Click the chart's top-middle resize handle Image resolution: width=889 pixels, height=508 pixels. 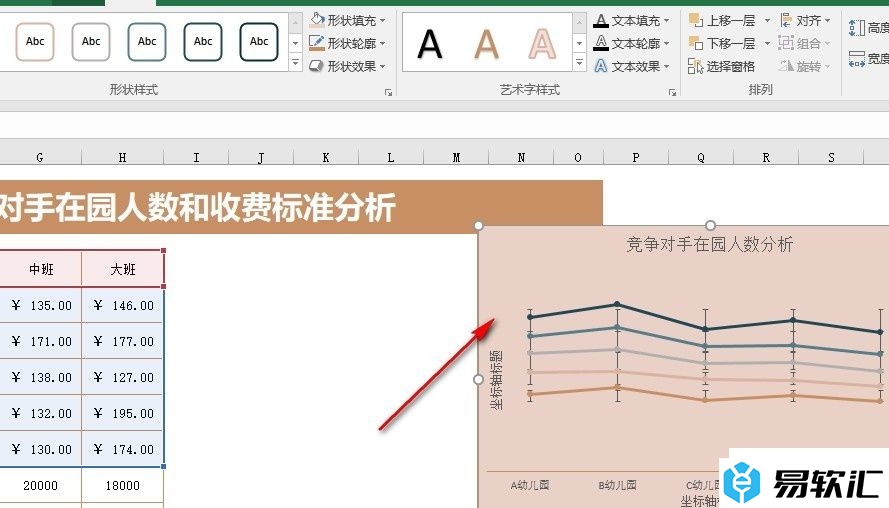click(710, 225)
